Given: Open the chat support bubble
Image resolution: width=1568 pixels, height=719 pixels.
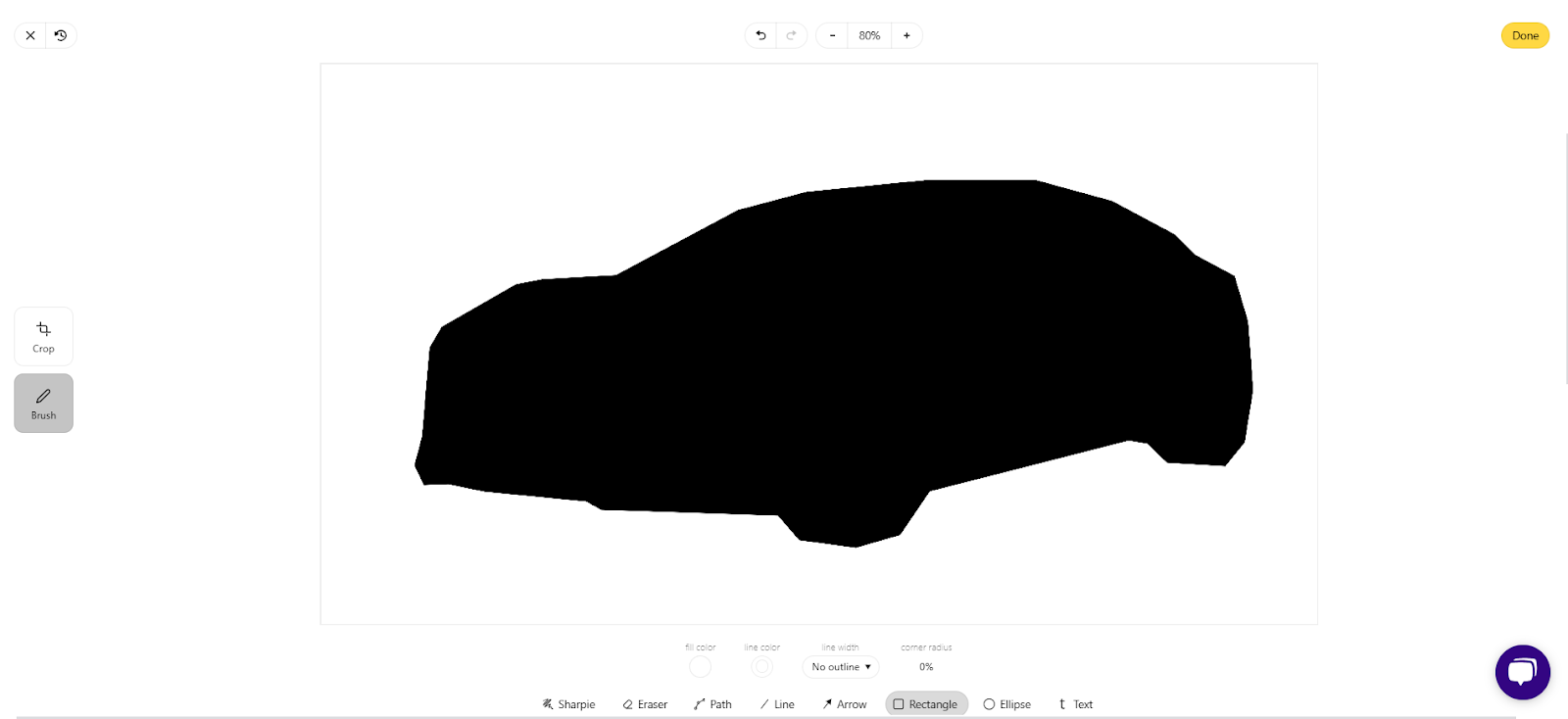Looking at the screenshot, I should pos(1522,672).
